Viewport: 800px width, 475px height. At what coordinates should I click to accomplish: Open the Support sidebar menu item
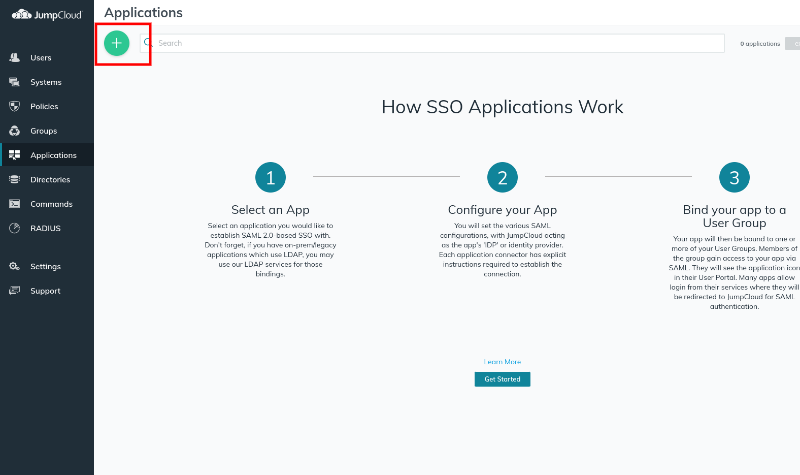44,291
